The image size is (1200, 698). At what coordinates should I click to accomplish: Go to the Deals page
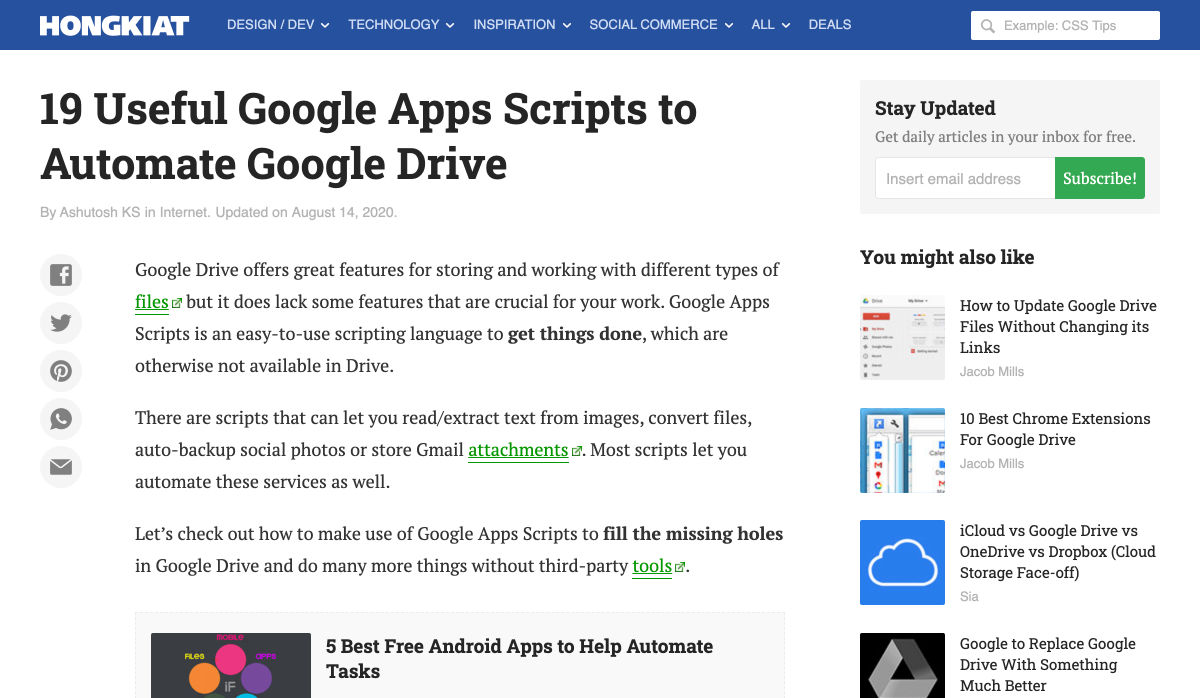[x=829, y=25]
